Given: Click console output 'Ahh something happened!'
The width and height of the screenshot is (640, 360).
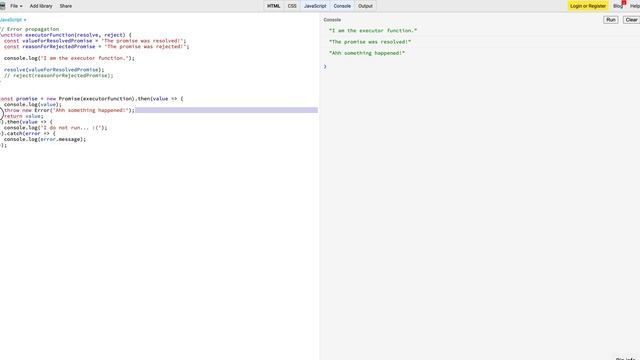Looking at the screenshot, I should 367,53.
